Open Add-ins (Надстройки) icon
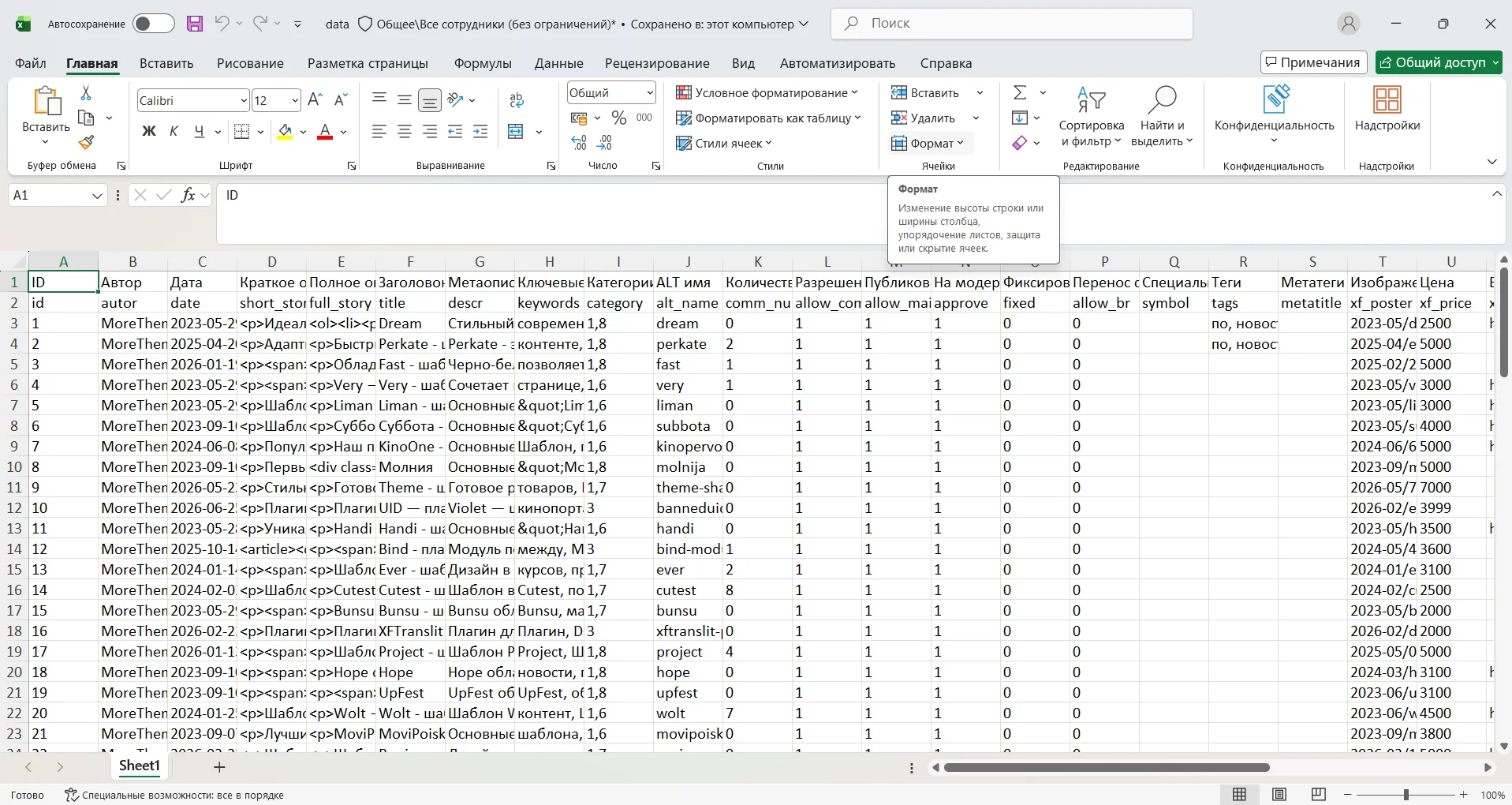This screenshot has height=805, width=1512. [1387, 109]
